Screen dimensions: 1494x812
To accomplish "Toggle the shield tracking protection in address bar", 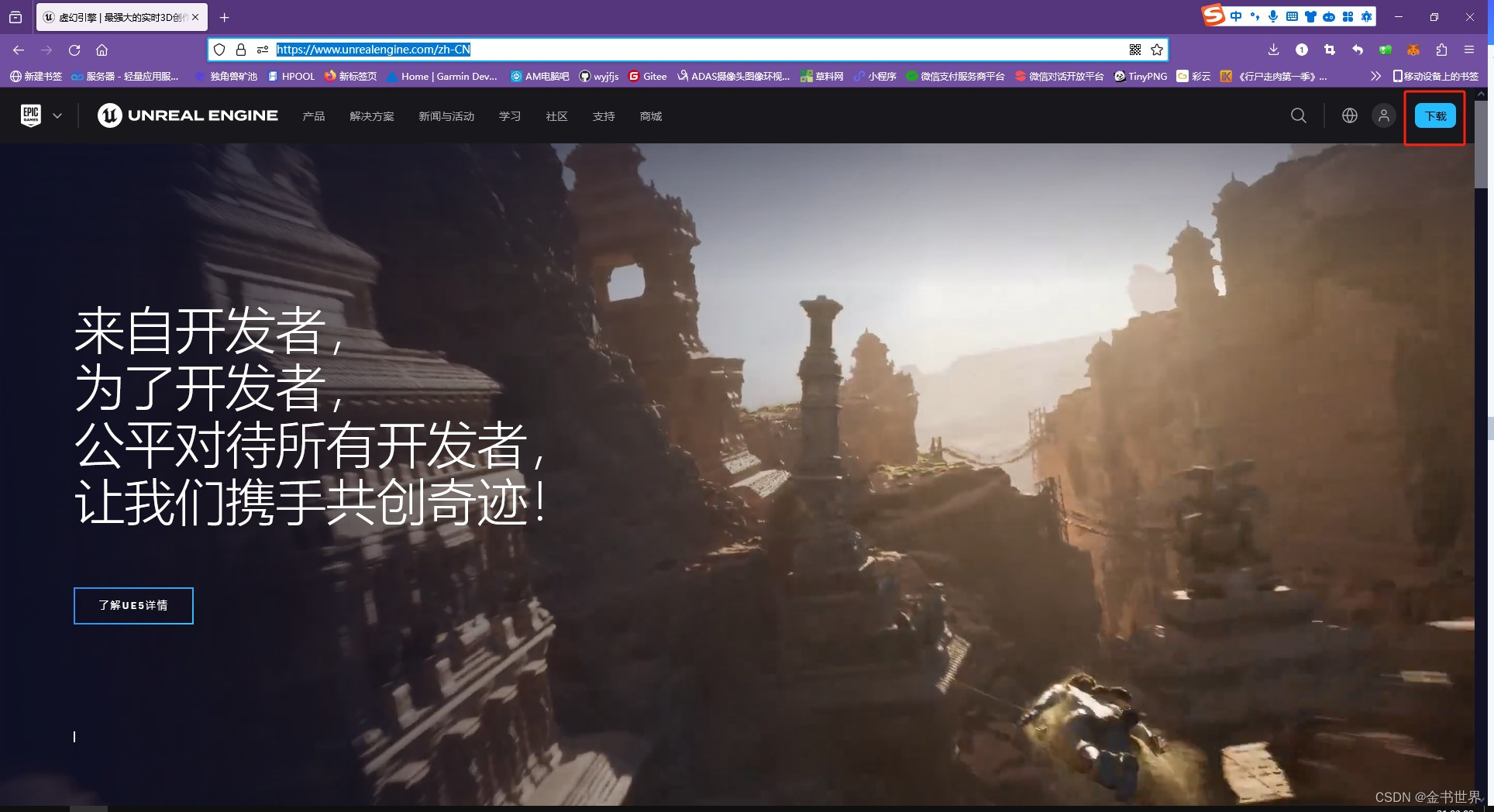I will coord(219,50).
